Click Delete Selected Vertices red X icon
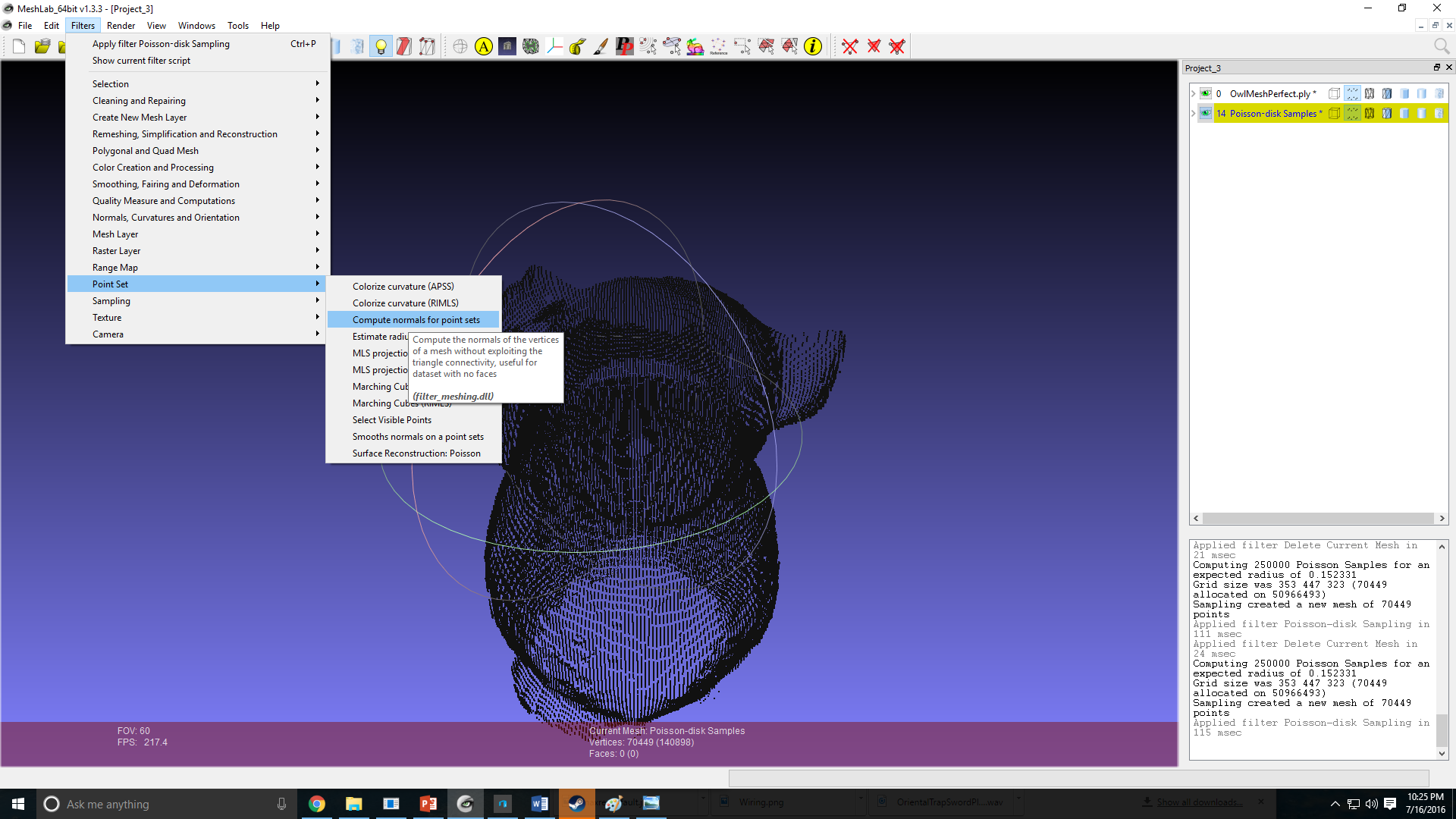Image resolution: width=1456 pixels, height=819 pixels. [850, 47]
